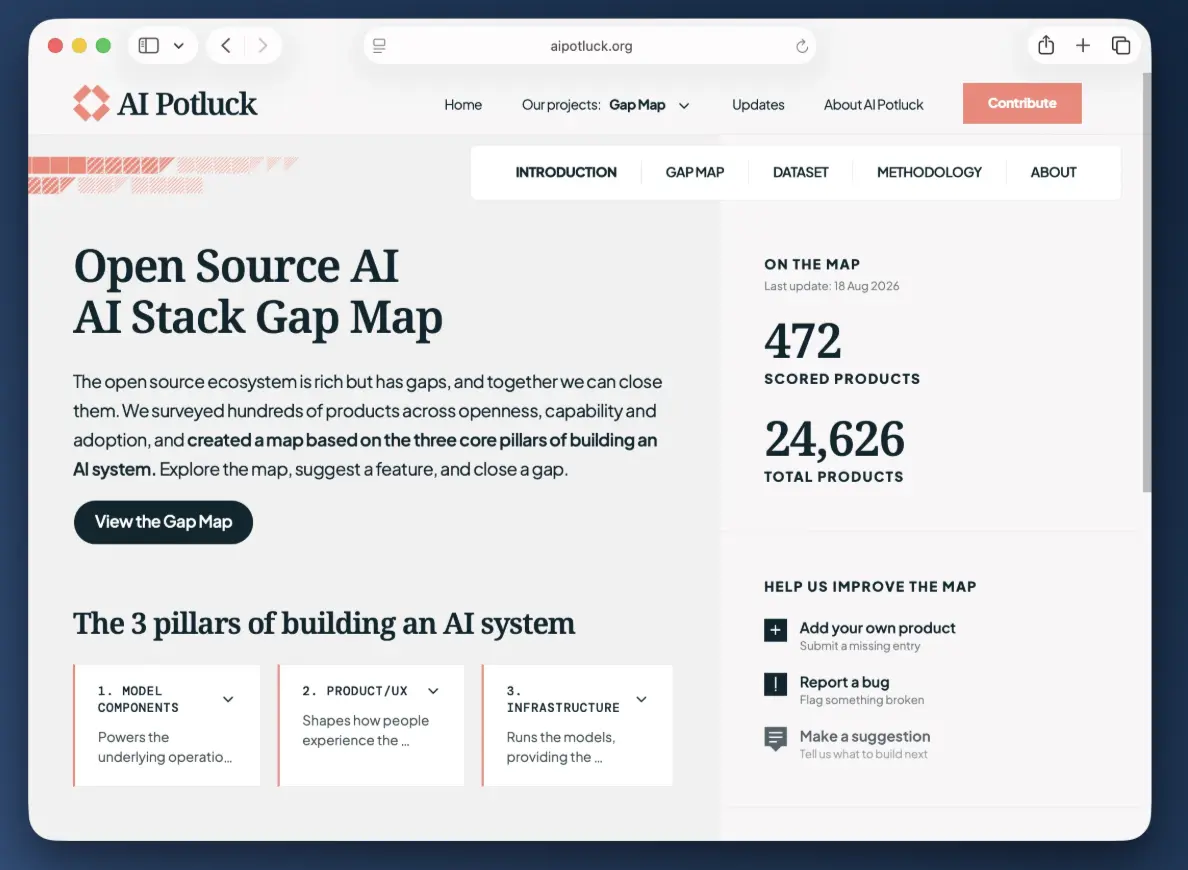
Task: Open the Make a suggestion link
Action: (x=864, y=737)
